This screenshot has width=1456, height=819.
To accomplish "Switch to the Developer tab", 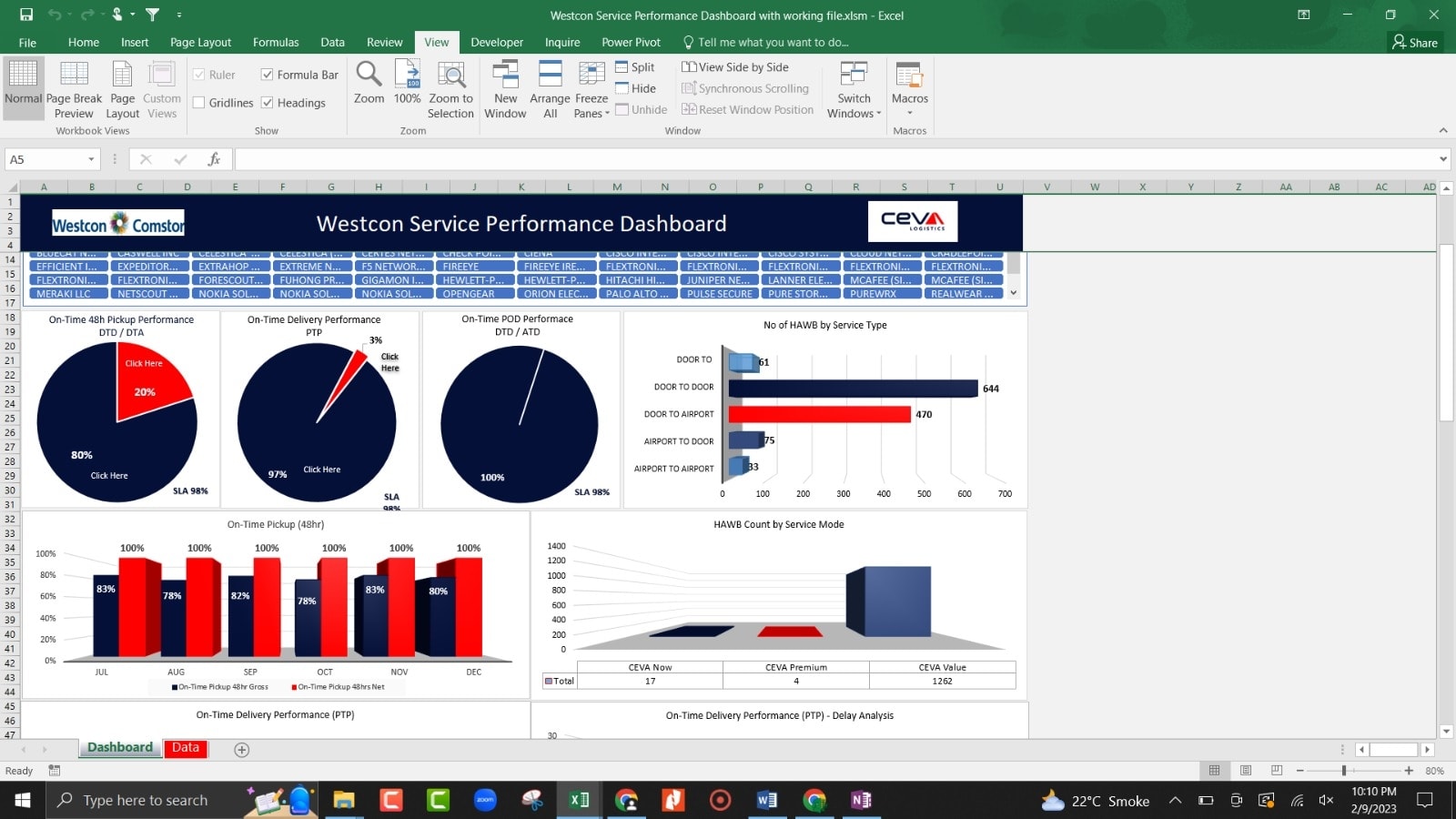I will point(497,43).
